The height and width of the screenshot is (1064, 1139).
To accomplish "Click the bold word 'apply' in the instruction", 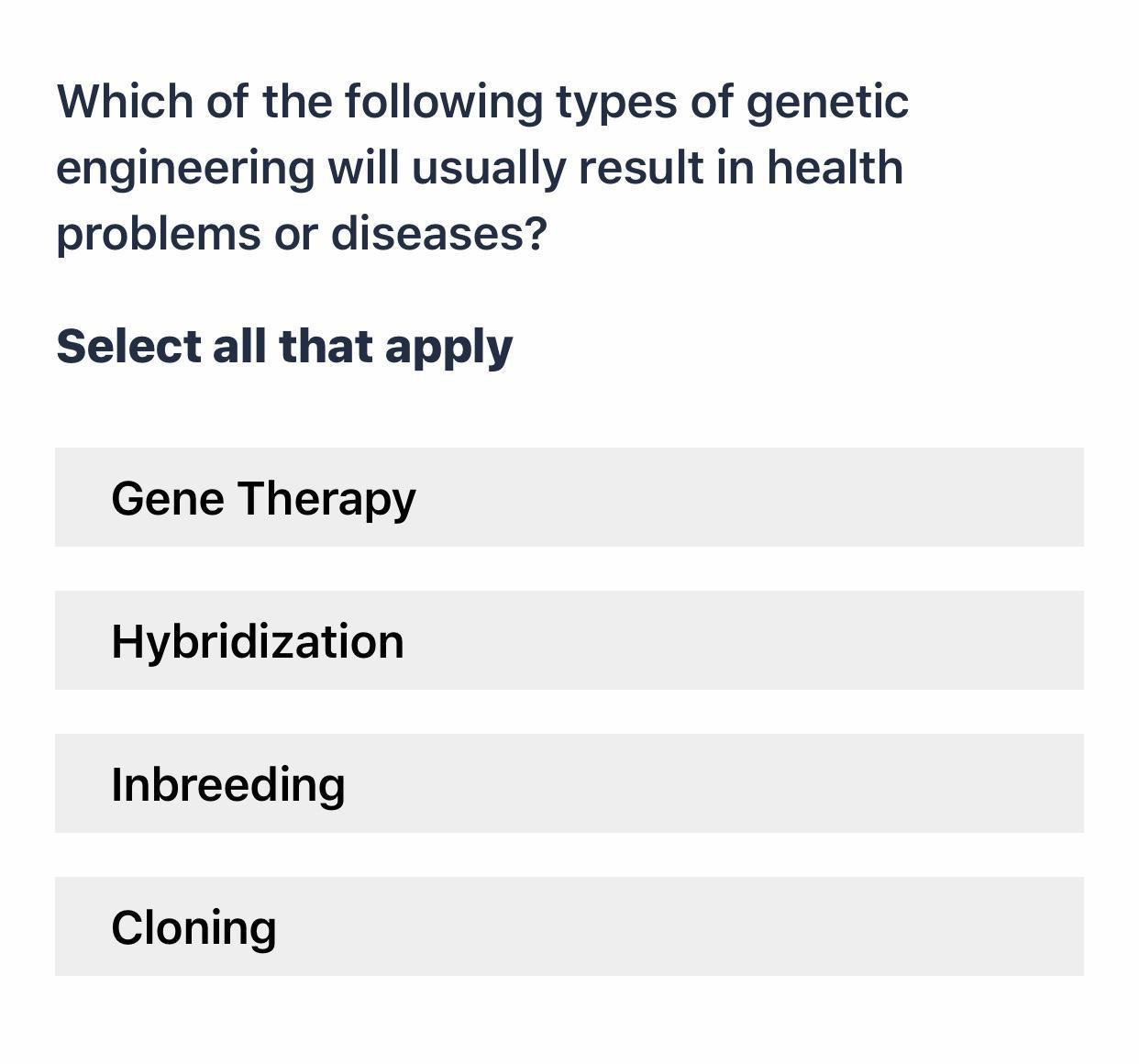I will 448,349.
